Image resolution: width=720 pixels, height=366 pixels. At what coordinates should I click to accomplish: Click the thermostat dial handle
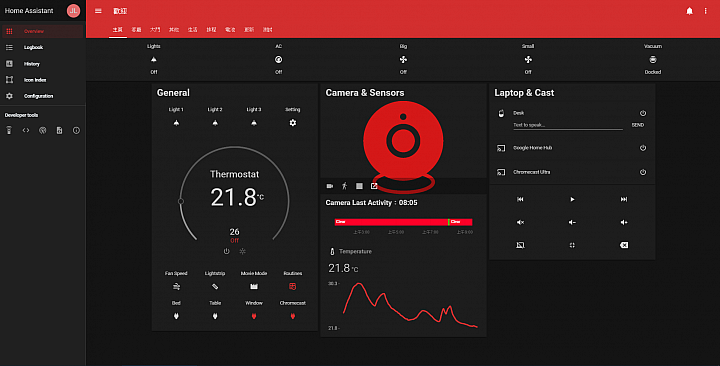pyautogui.click(x=181, y=201)
